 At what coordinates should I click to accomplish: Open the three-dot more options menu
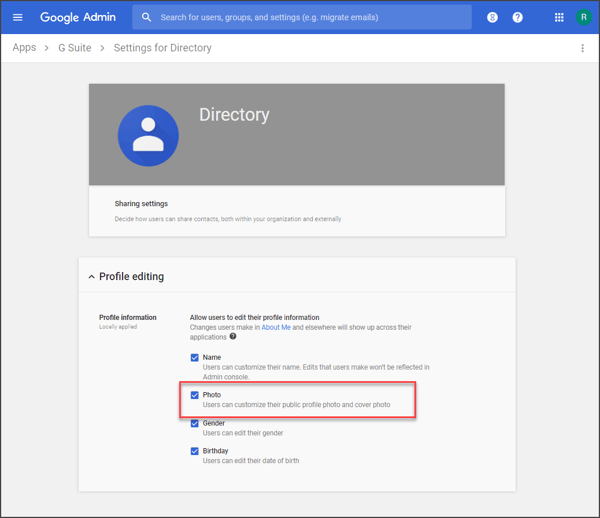coord(582,48)
